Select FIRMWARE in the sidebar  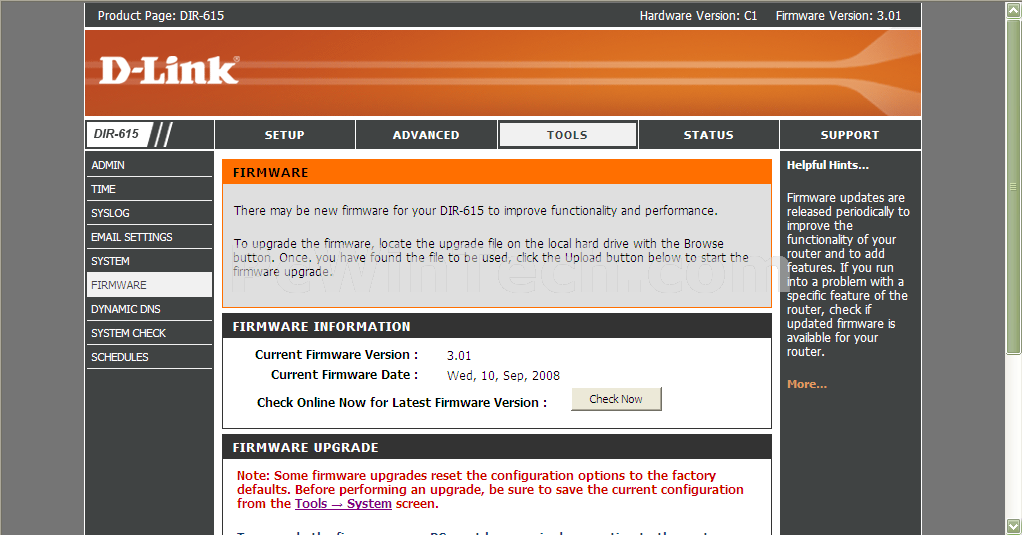tap(149, 285)
